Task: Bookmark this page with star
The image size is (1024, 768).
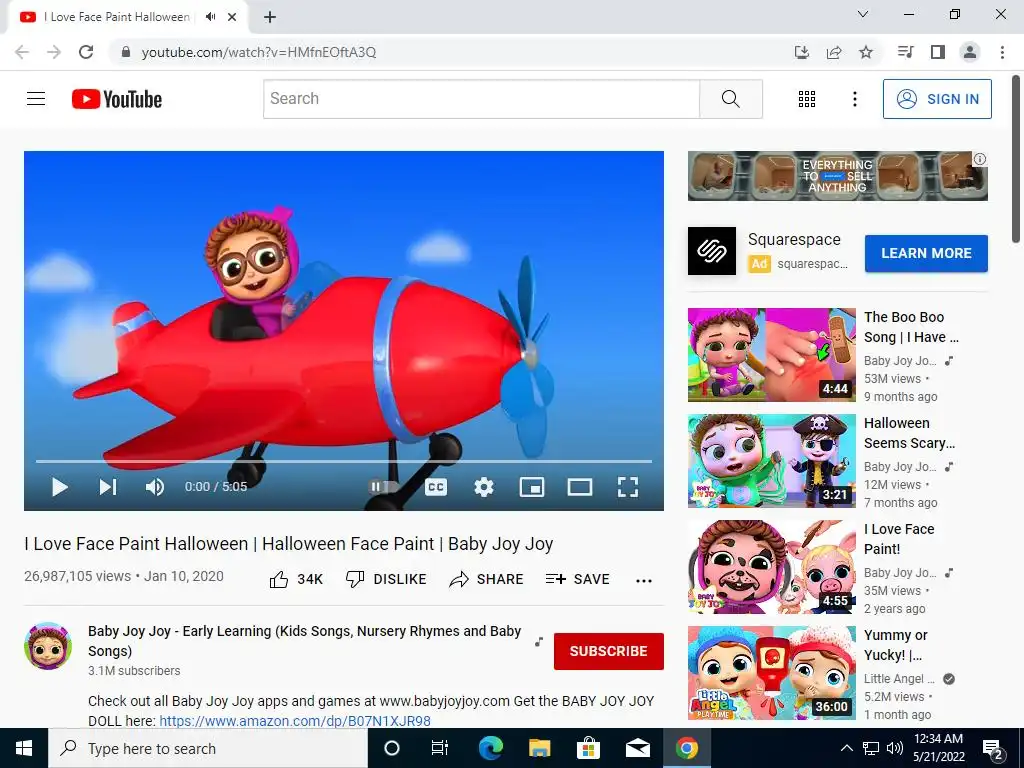Action: pos(866,52)
